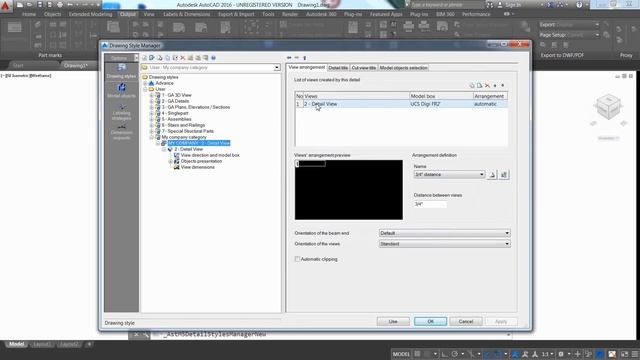Click the View direction and model box icon
This screenshot has width=640, height=360.
point(176,155)
